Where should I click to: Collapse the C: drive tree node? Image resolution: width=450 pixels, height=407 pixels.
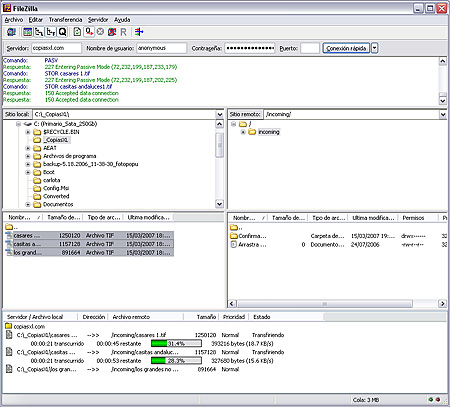pyautogui.click(x=19, y=124)
